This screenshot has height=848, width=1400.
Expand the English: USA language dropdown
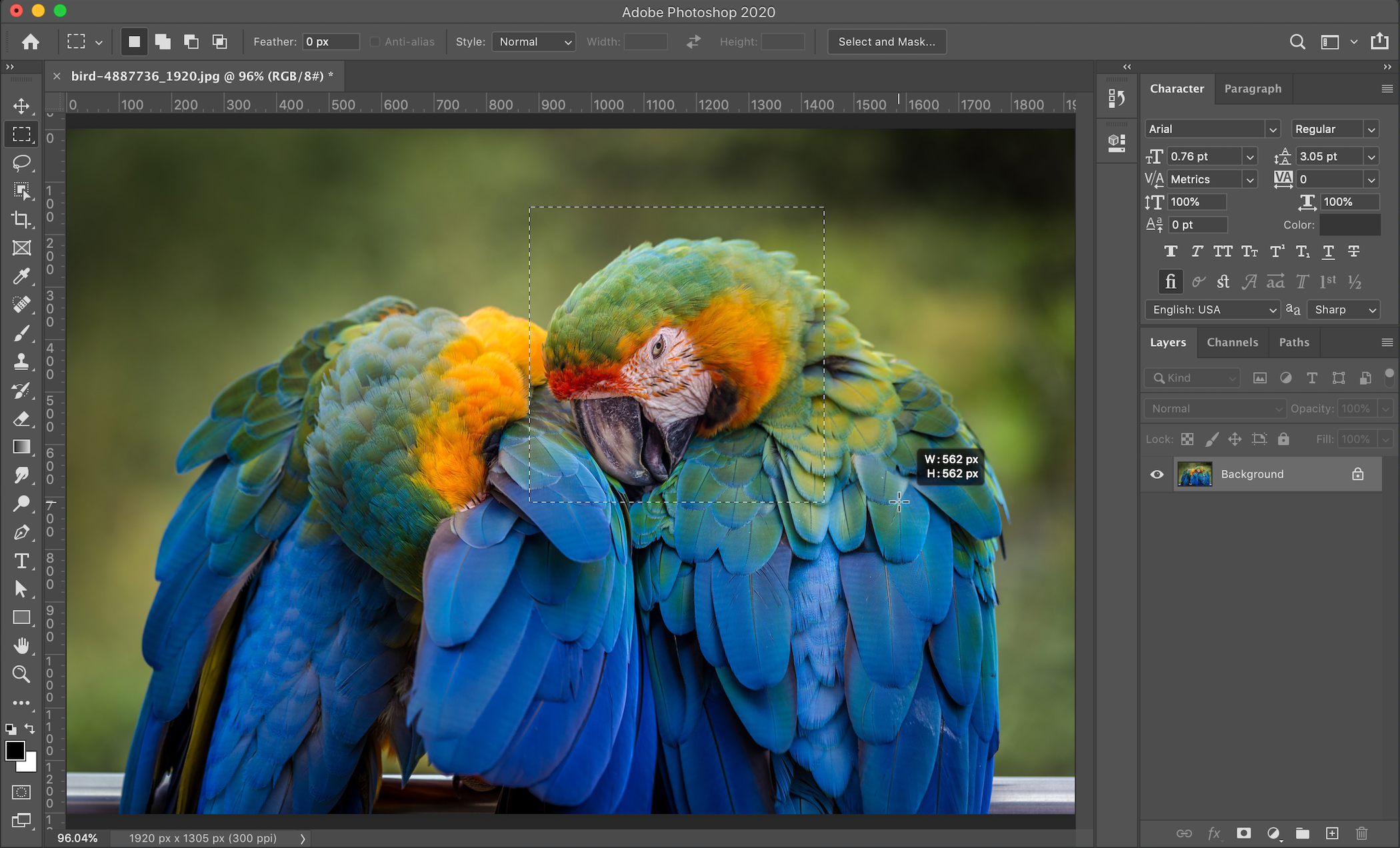click(1212, 309)
